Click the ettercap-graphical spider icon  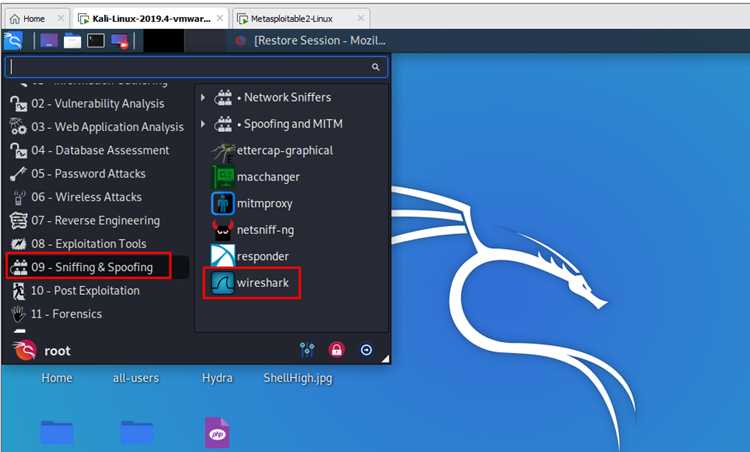tap(223, 151)
